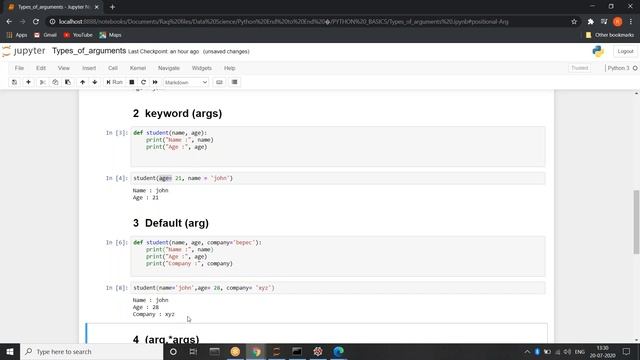640x360 pixels.
Task: Click the '2 keyword (args)' heading
Action: pyautogui.click(x=178, y=113)
